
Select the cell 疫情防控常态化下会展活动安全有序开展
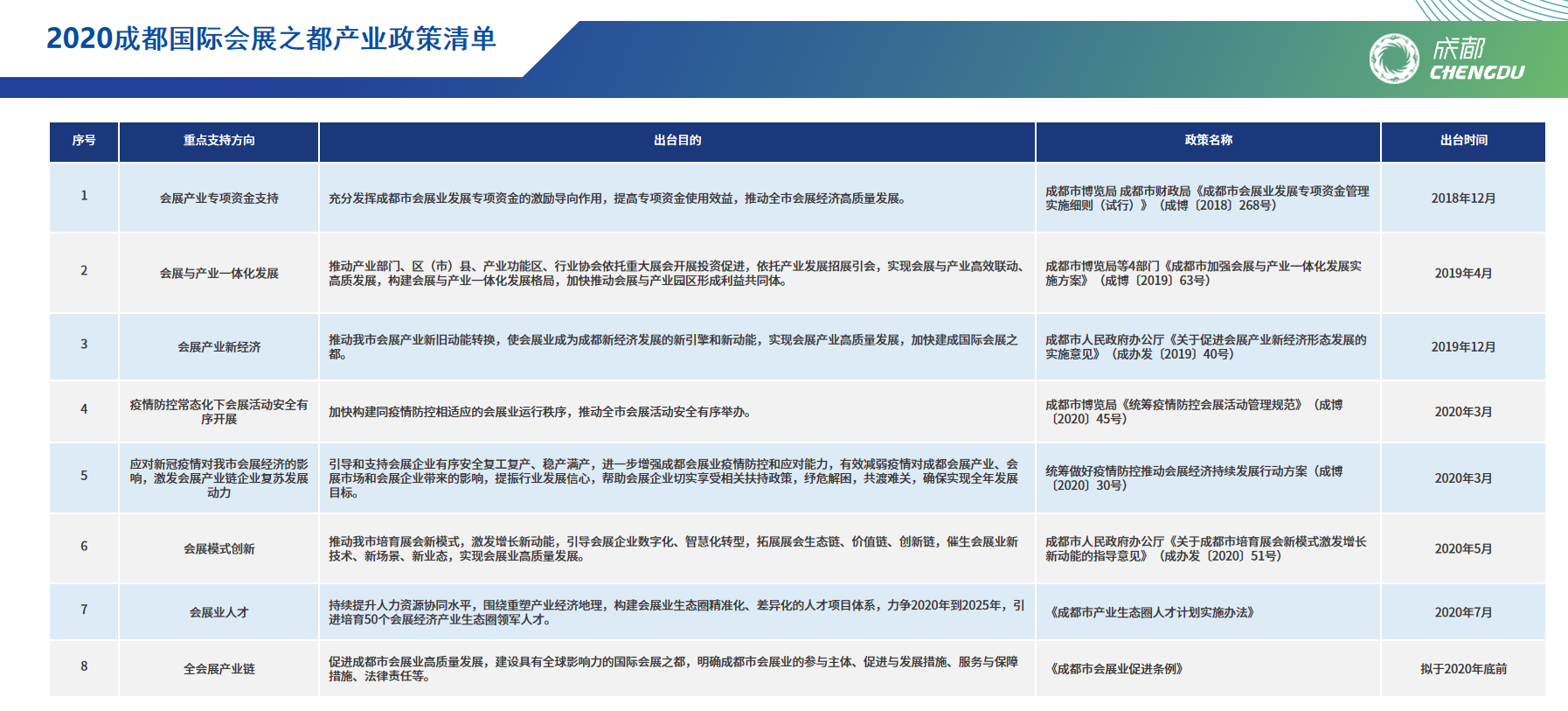pyautogui.click(x=219, y=412)
